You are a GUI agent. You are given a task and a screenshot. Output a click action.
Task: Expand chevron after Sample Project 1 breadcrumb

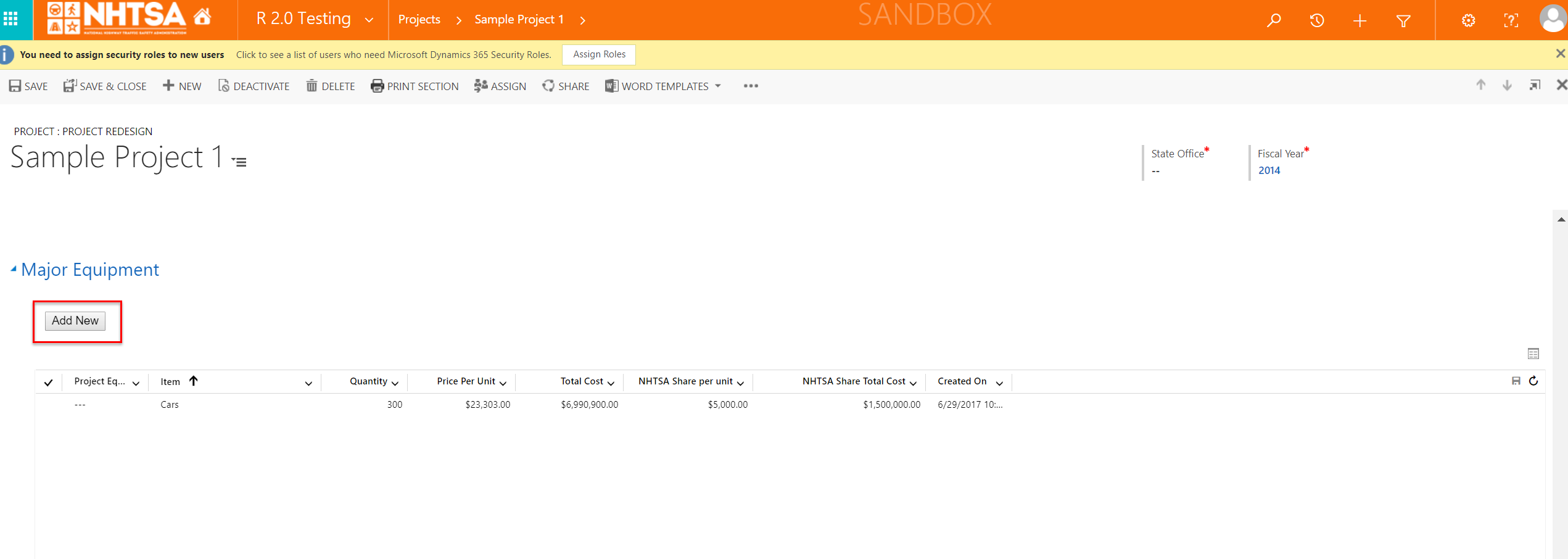click(x=583, y=20)
